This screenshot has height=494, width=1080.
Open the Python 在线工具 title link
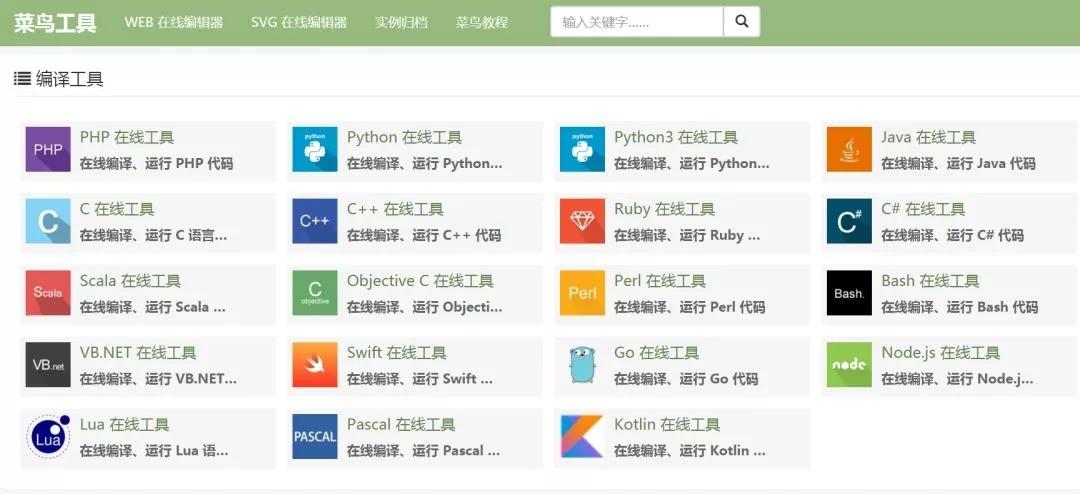tap(404, 137)
